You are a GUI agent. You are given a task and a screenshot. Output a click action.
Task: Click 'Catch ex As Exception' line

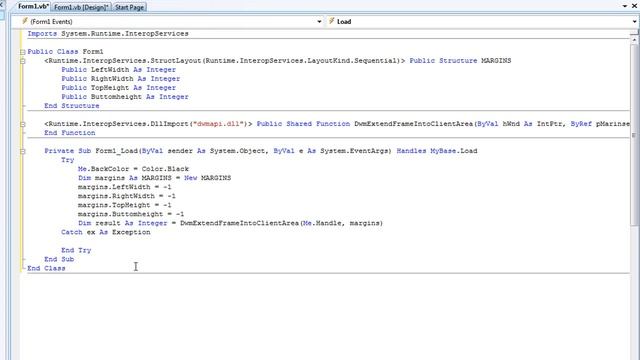(106, 232)
